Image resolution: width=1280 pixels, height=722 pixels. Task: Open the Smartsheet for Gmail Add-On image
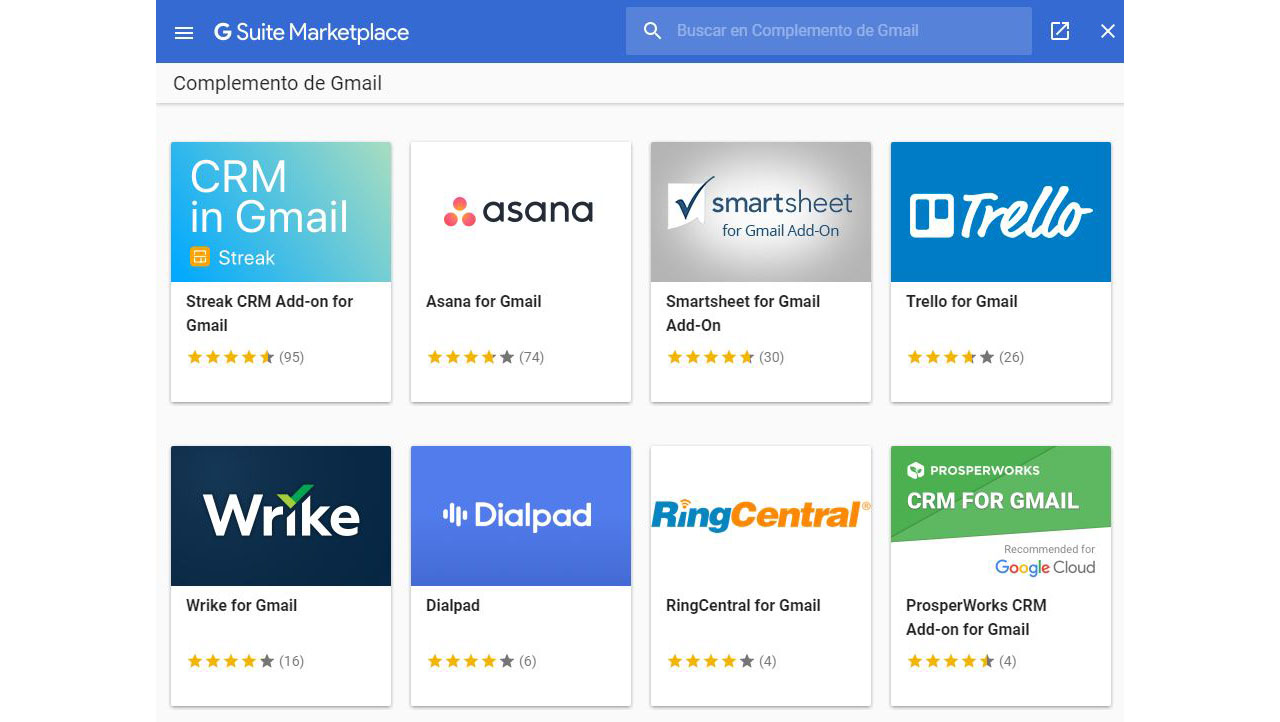point(761,212)
